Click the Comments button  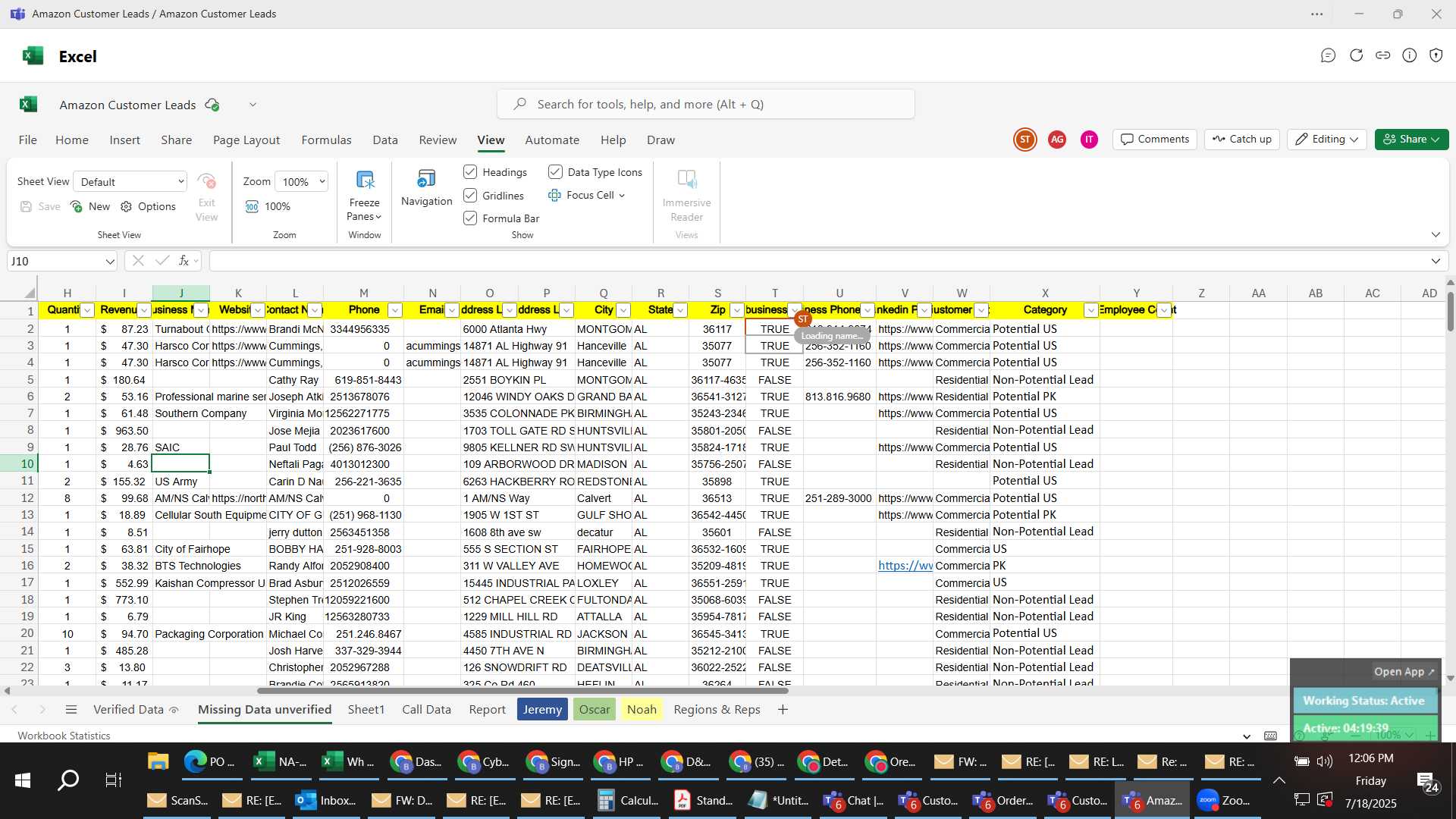click(x=1155, y=140)
